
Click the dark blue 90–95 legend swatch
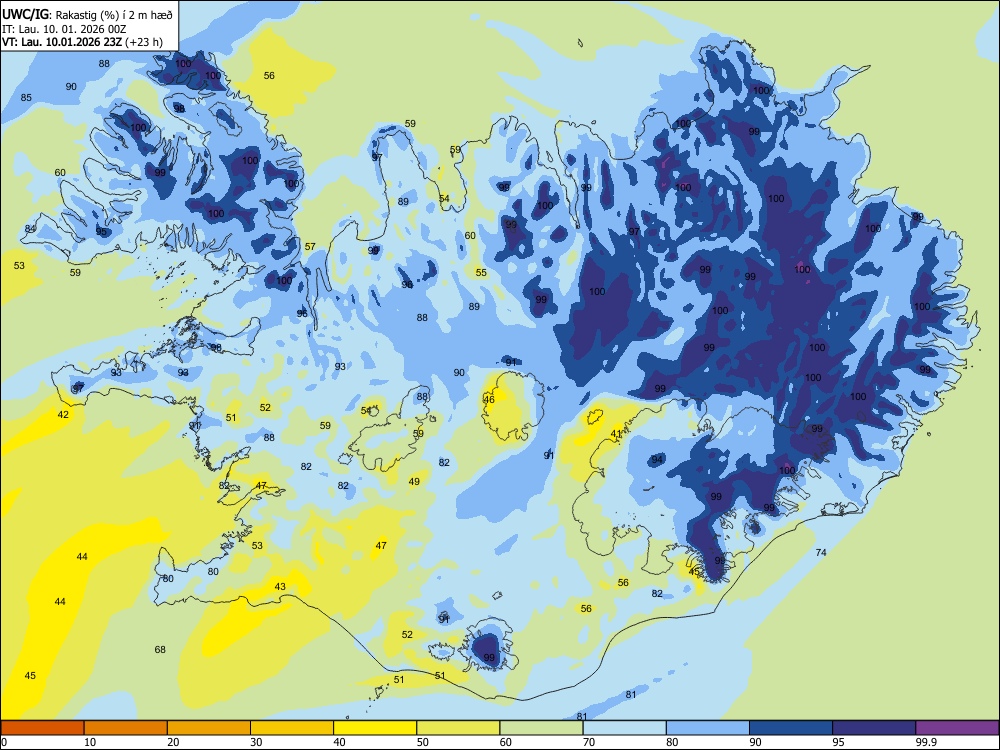(x=791, y=728)
